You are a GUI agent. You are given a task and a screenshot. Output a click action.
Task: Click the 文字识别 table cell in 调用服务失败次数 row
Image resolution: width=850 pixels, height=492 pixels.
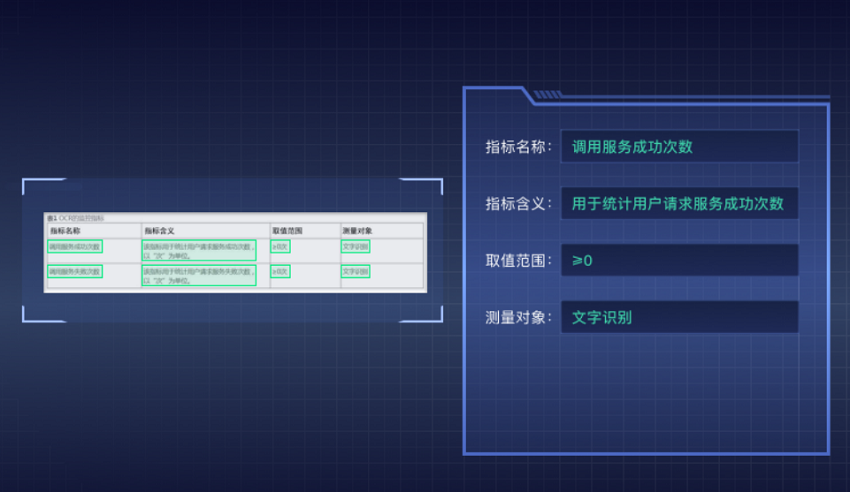[x=356, y=271]
